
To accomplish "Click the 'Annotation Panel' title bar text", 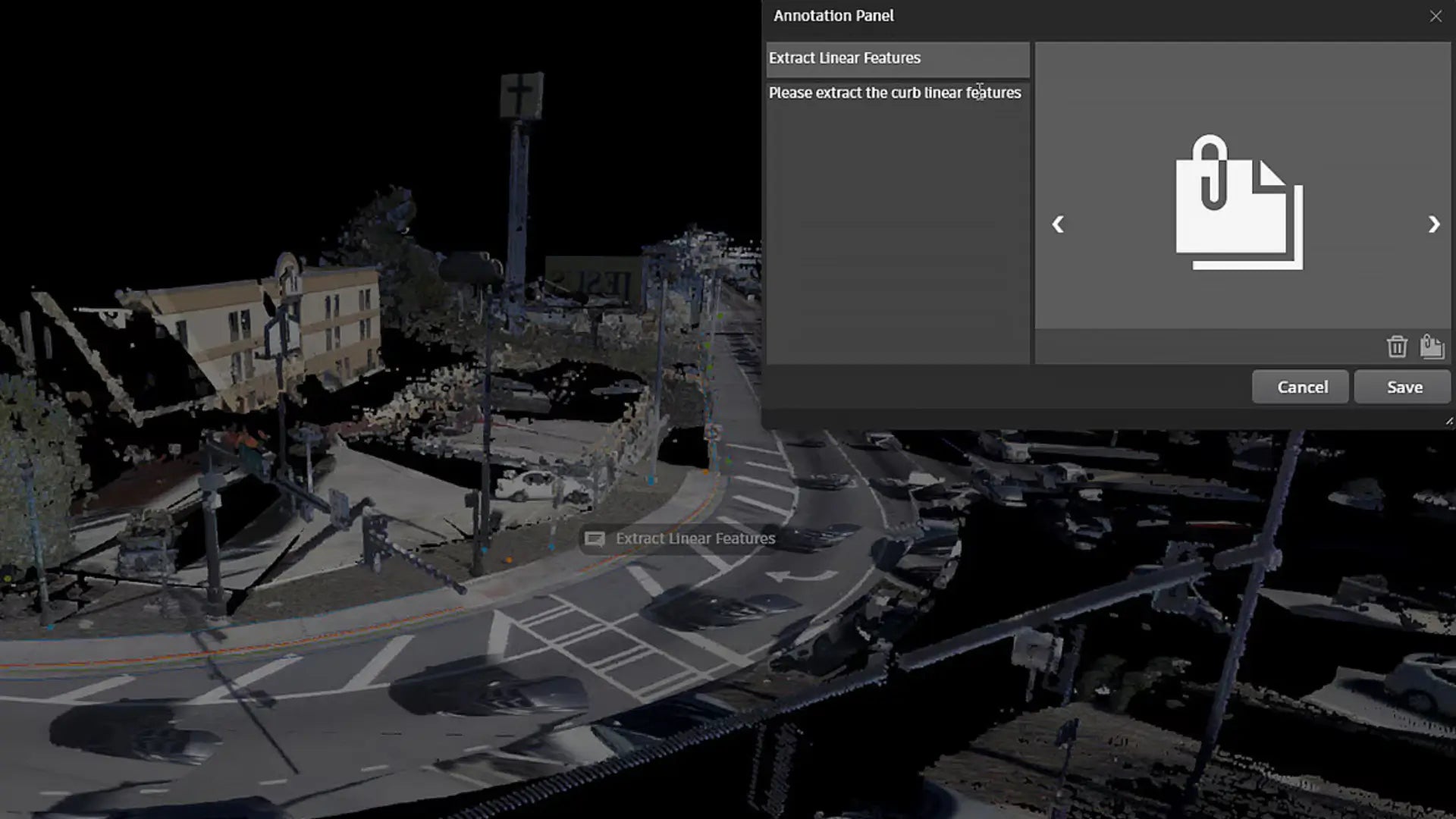I will [x=833, y=16].
